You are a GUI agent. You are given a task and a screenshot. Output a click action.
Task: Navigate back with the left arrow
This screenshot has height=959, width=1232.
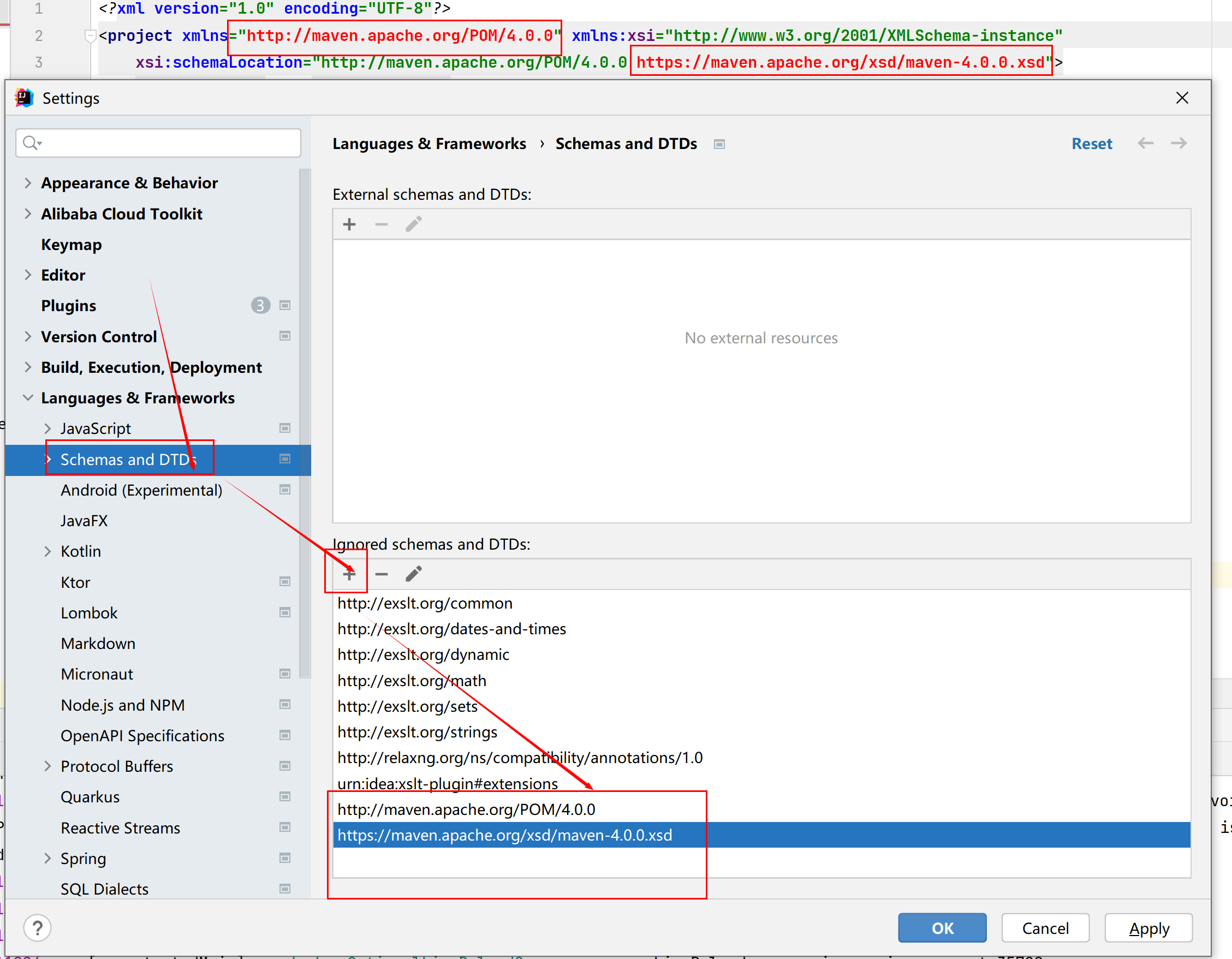(1145, 144)
